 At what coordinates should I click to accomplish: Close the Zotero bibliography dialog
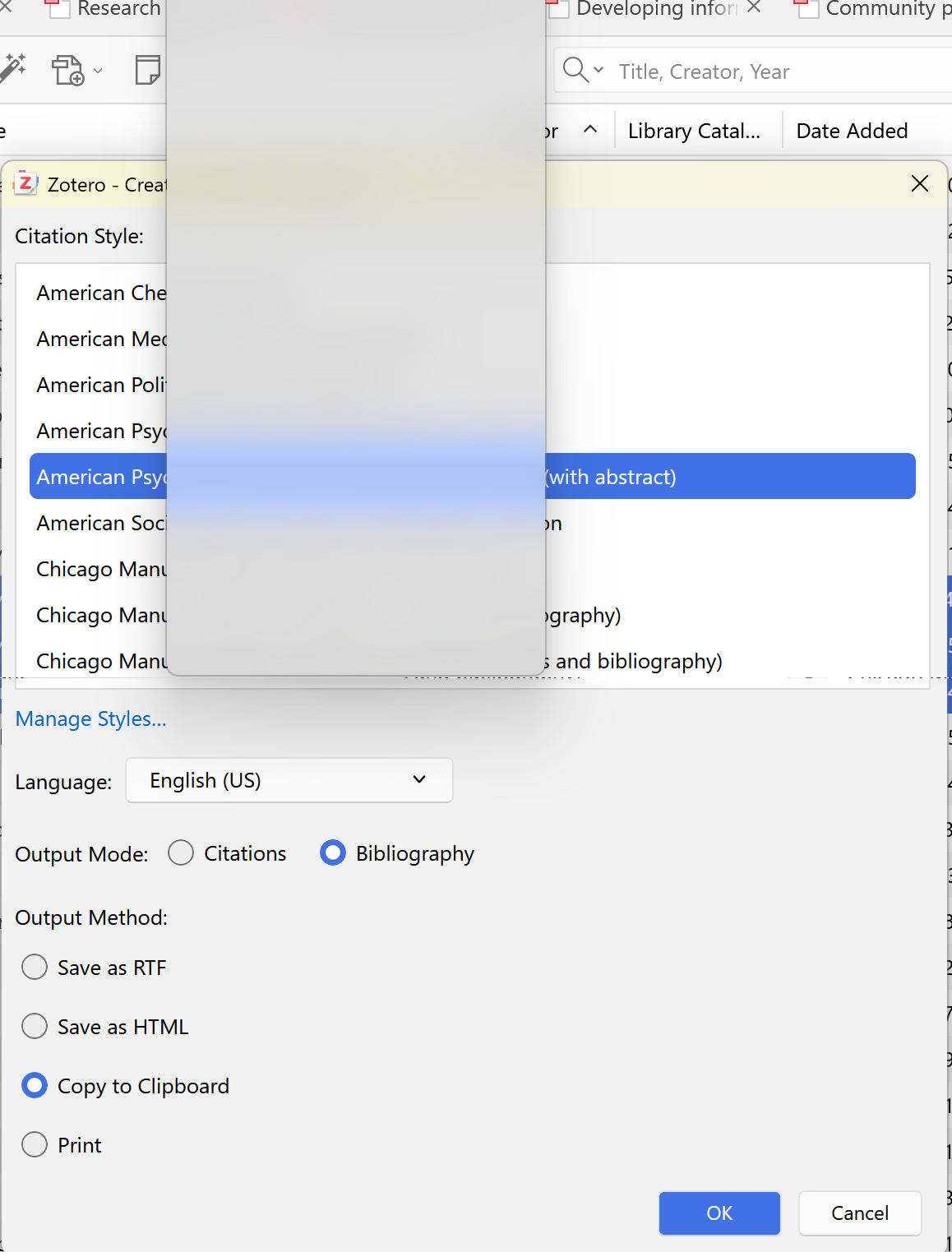[x=920, y=183]
